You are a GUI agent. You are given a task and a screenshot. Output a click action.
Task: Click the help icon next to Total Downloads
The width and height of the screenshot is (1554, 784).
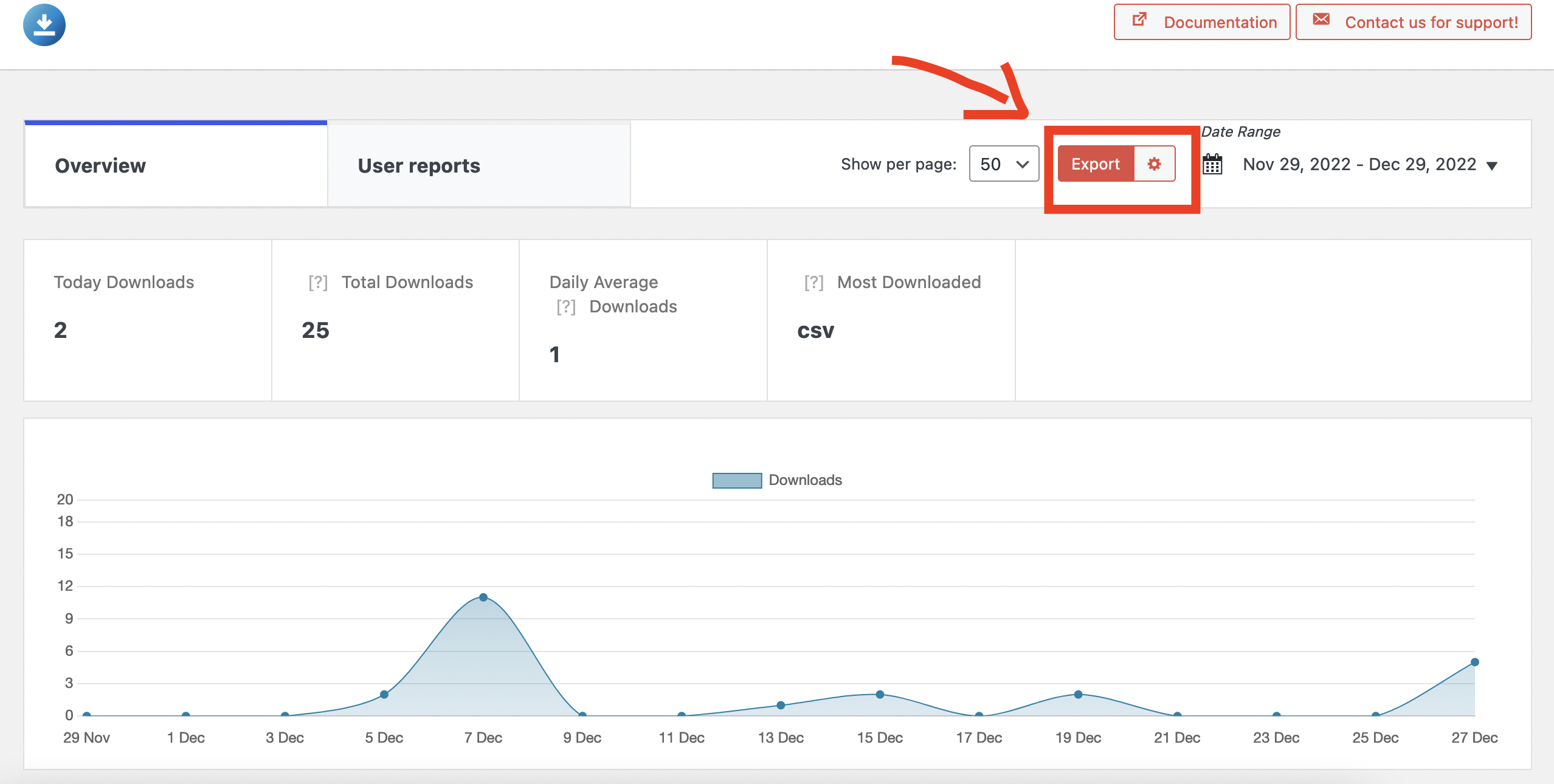click(x=318, y=283)
